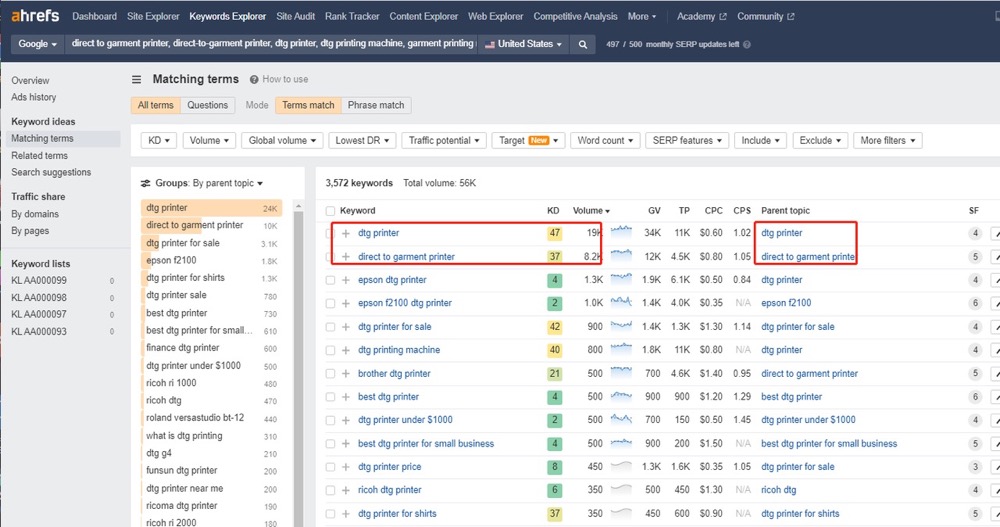Toggle the select-all Keyword header checkbox
Image resolution: width=1000 pixels, height=527 pixels.
point(330,211)
